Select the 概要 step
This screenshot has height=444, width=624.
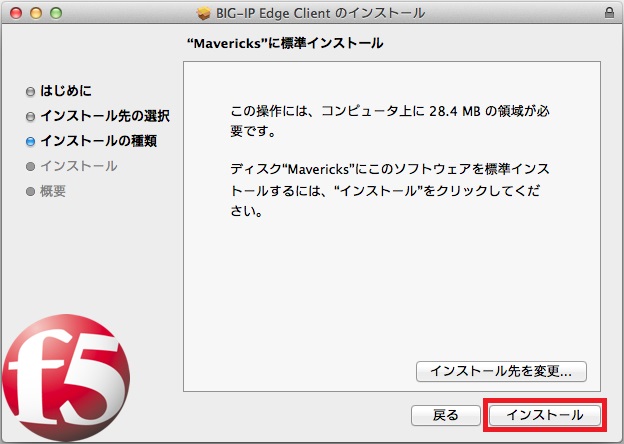pyautogui.click(x=53, y=191)
